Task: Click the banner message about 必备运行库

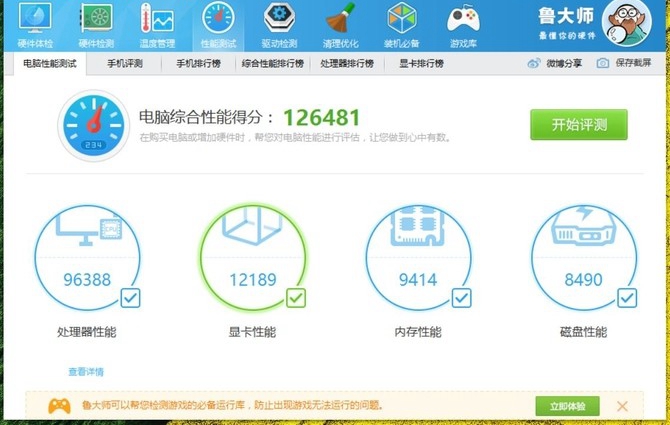Action: (x=231, y=405)
